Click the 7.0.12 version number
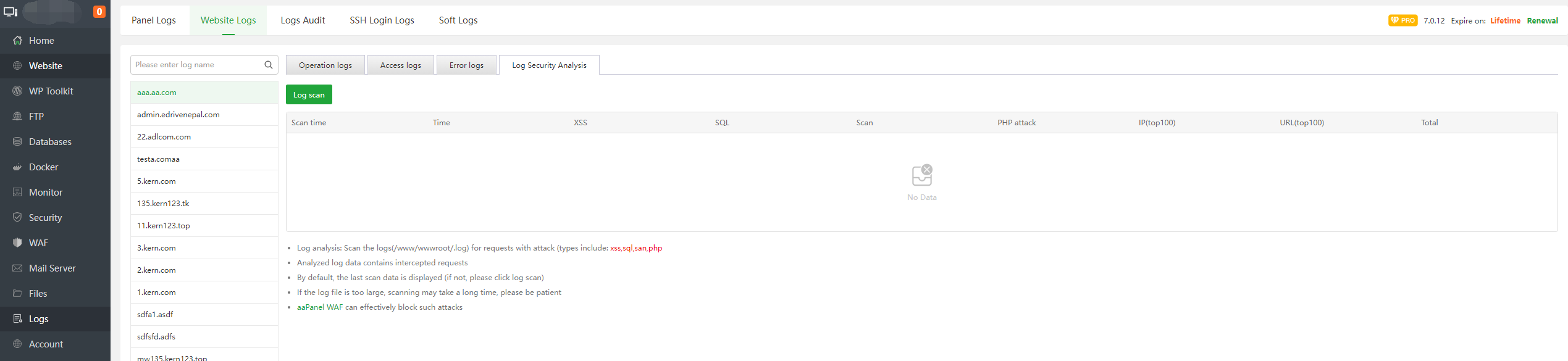Screen dimensions: 1568x361 [x=1434, y=20]
